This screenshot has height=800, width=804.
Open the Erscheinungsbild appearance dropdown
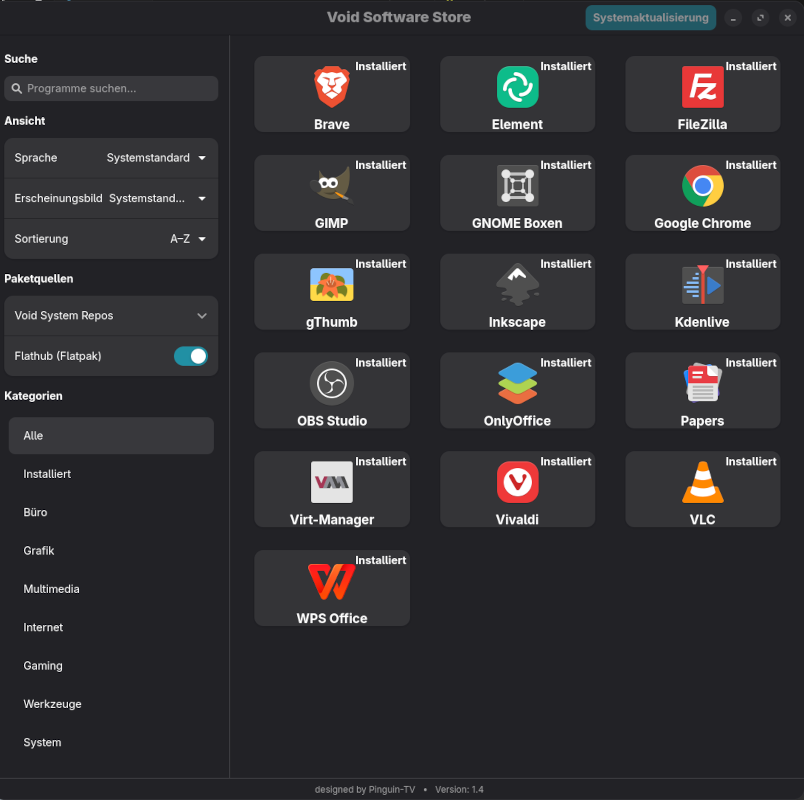tap(156, 198)
